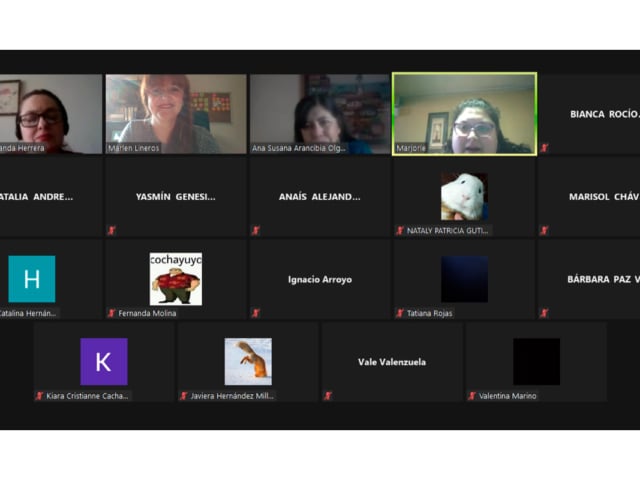Select Marlen Lineros's video feed

pos(176,114)
